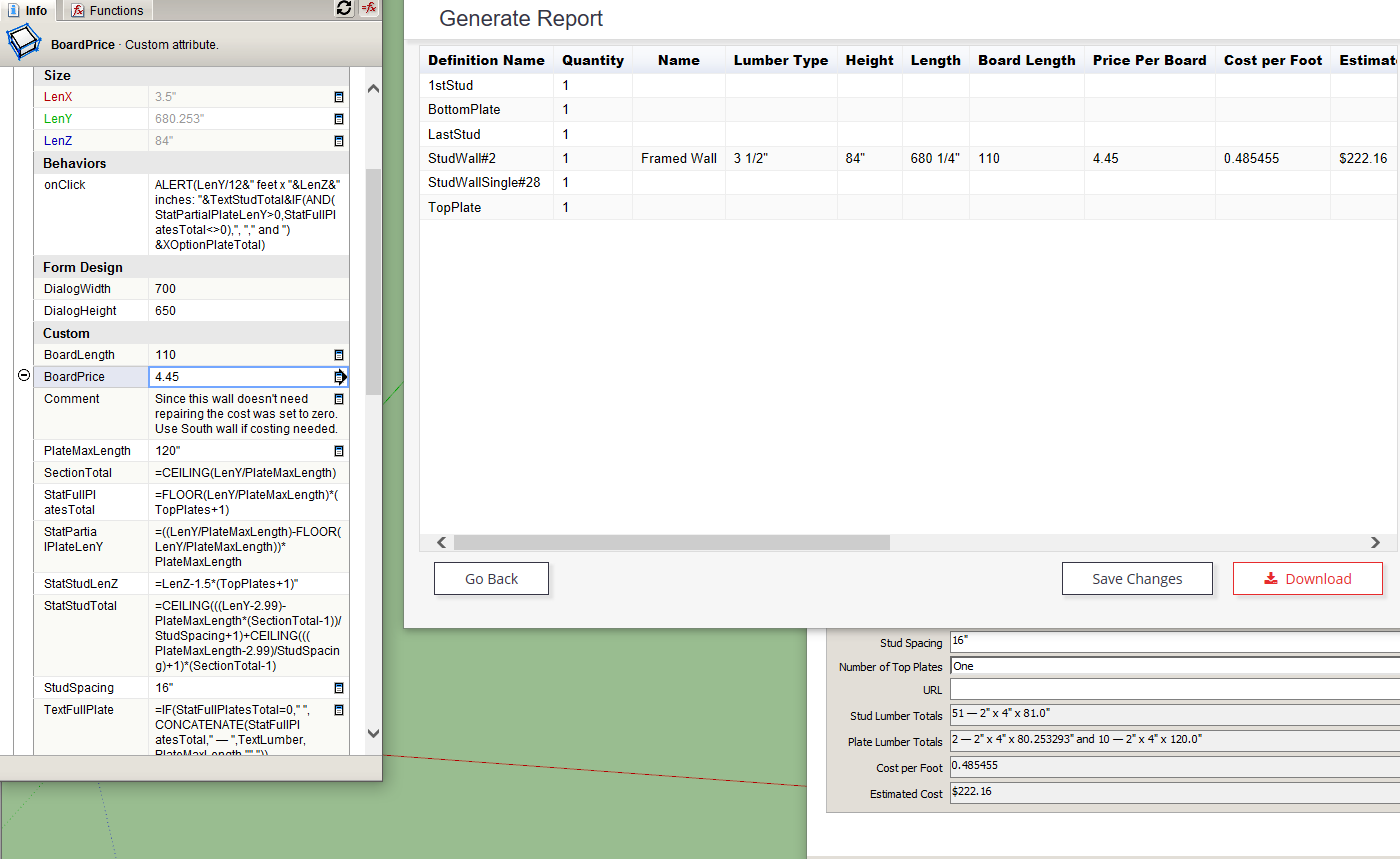Click the red =fx toggle formula view icon

coord(369,9)
